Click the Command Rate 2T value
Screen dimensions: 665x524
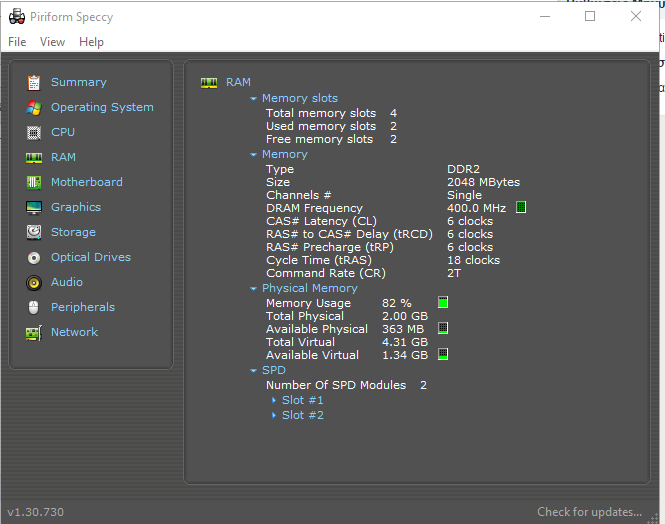click(x=454, y=273)
